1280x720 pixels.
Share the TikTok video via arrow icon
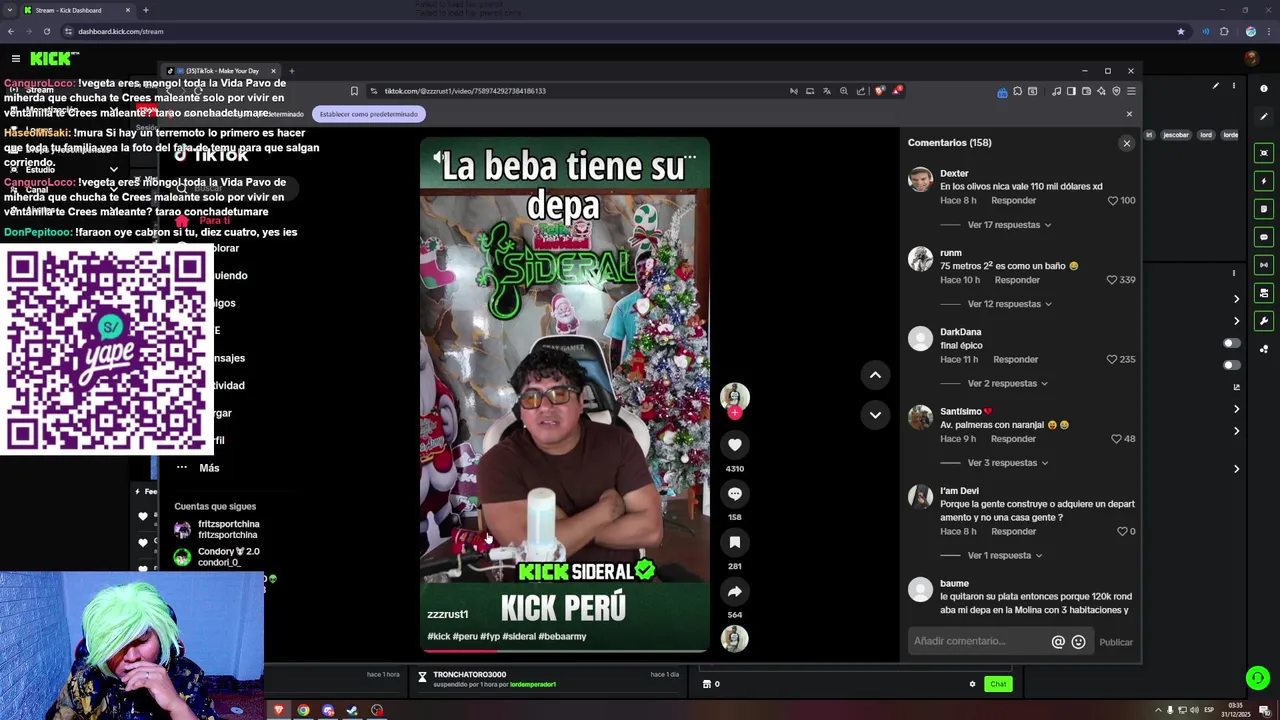(734, 591)
